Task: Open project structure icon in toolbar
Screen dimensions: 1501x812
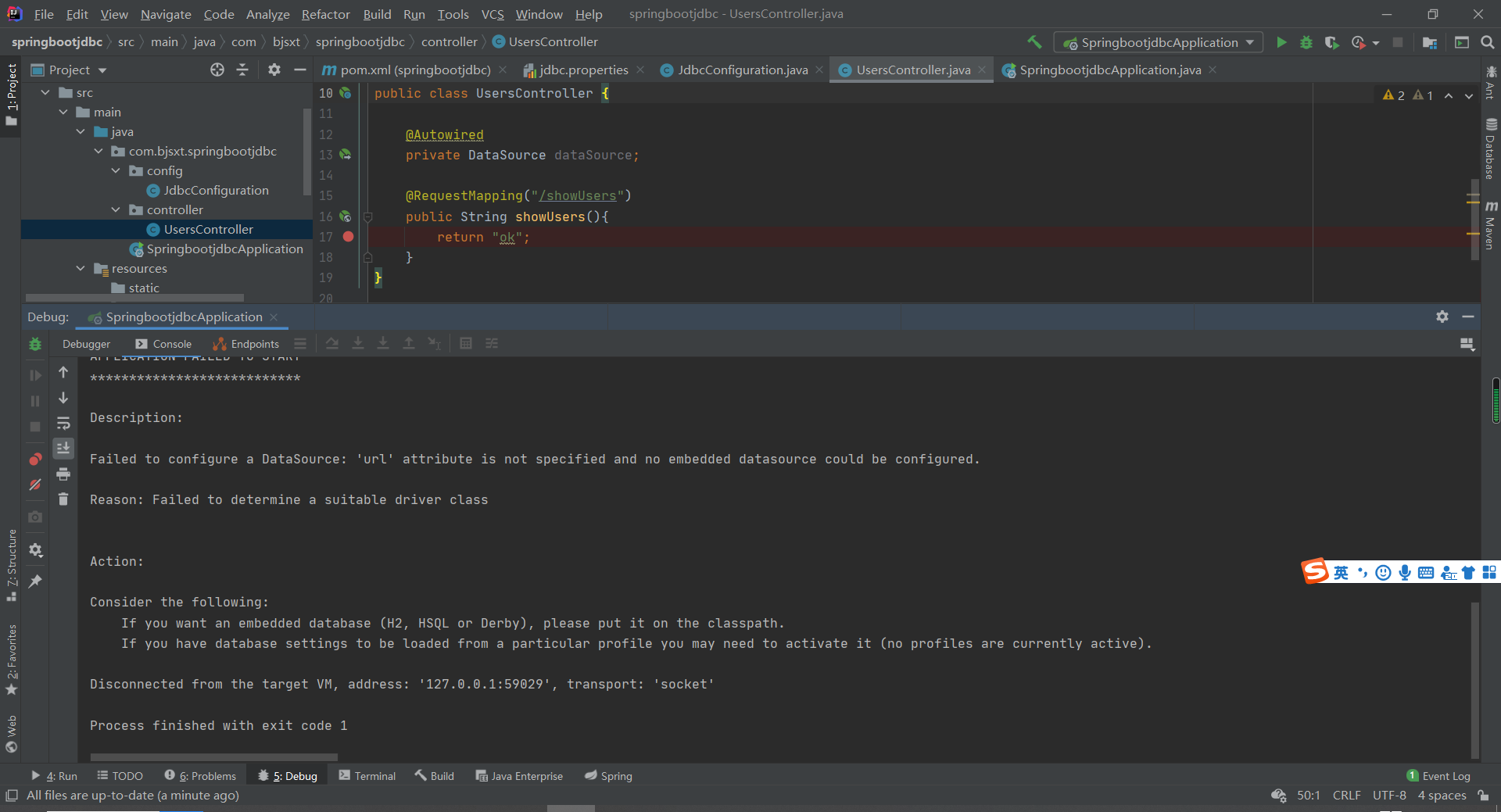Action: tap(1430, 42)
